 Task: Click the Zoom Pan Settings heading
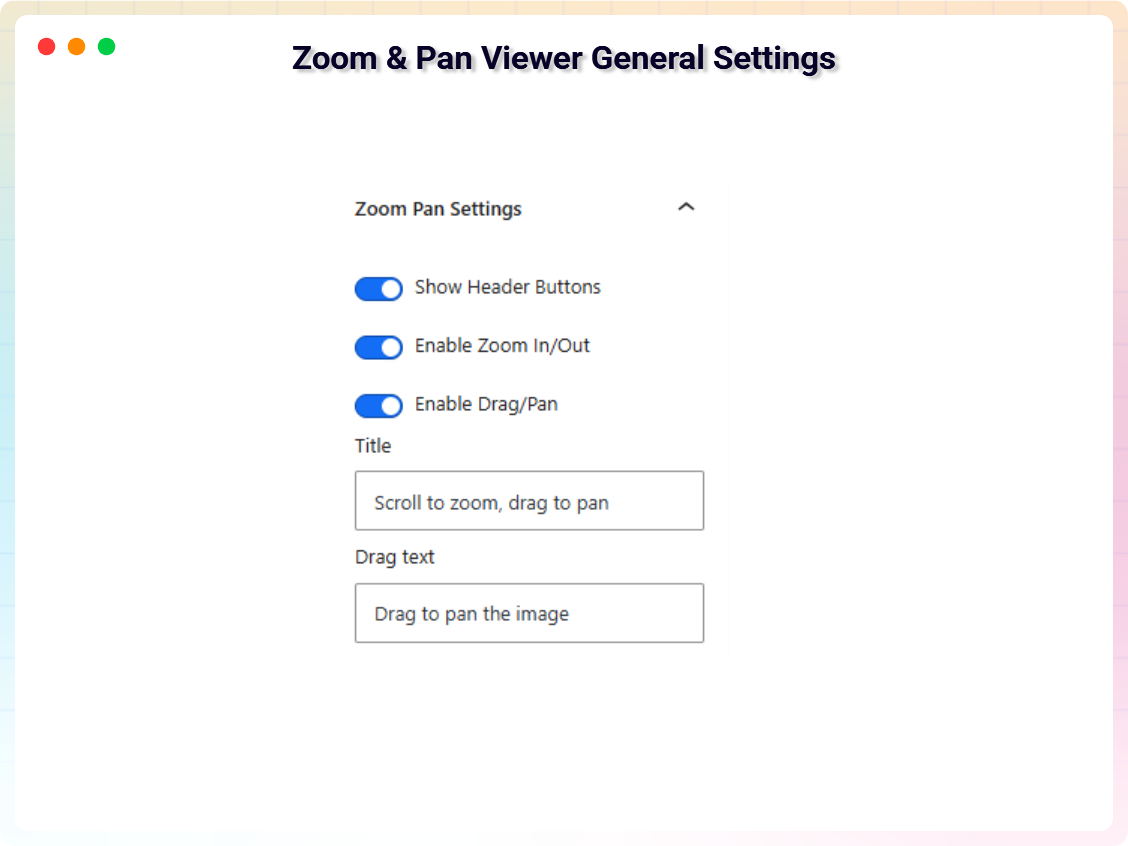(437, 208)
